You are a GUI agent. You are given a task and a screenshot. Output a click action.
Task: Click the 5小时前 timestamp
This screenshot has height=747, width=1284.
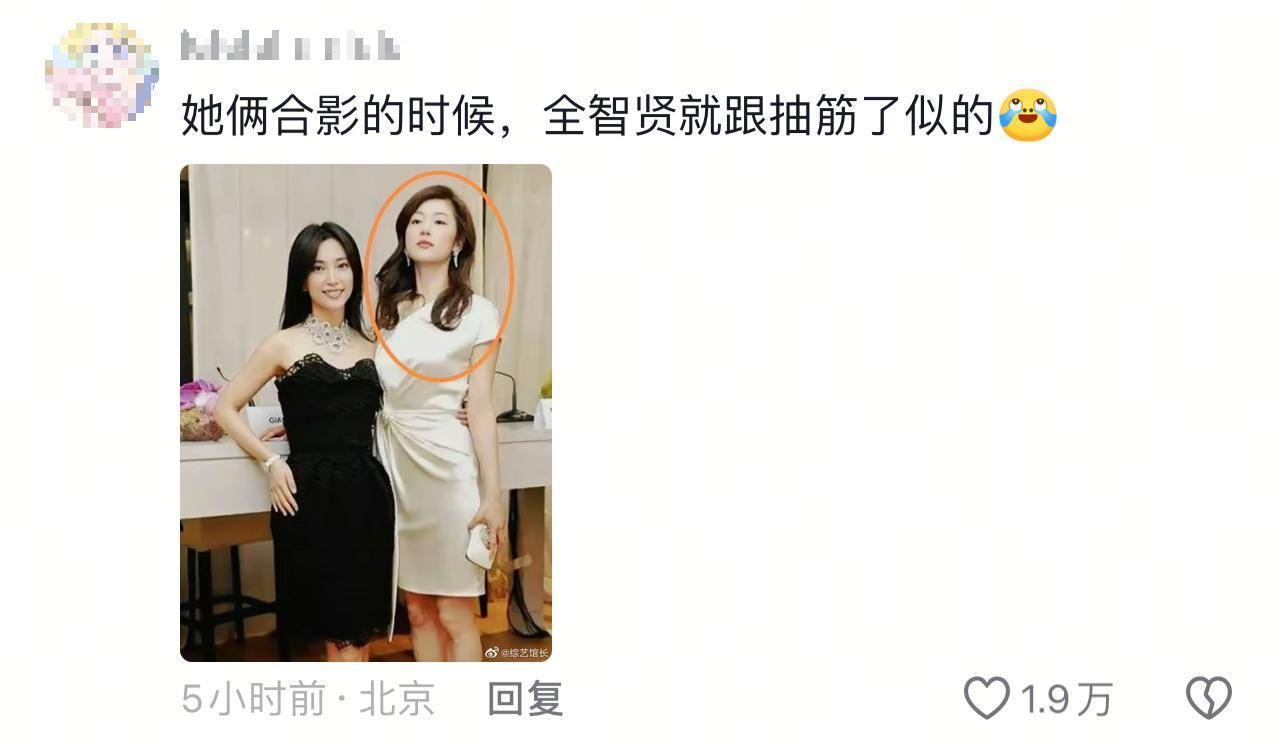tap(254, 699)
